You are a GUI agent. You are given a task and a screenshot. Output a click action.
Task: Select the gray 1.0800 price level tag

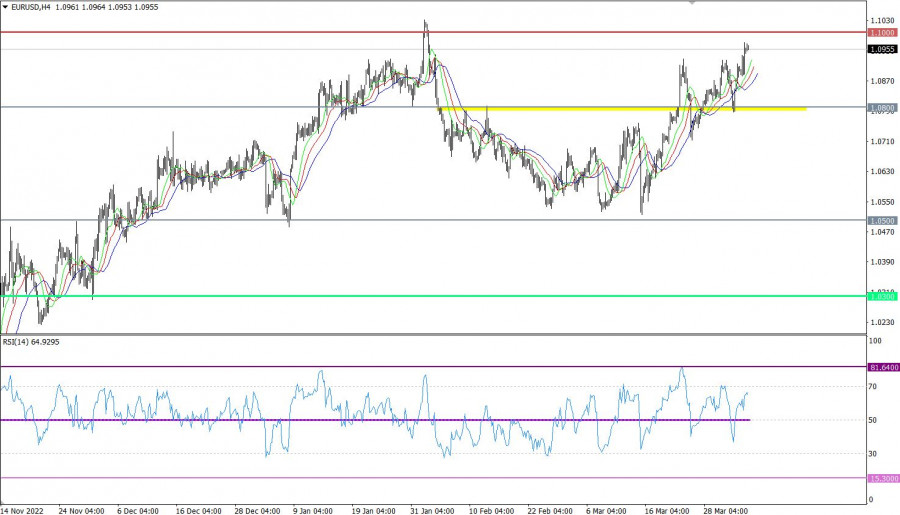(x=882, y=107)
